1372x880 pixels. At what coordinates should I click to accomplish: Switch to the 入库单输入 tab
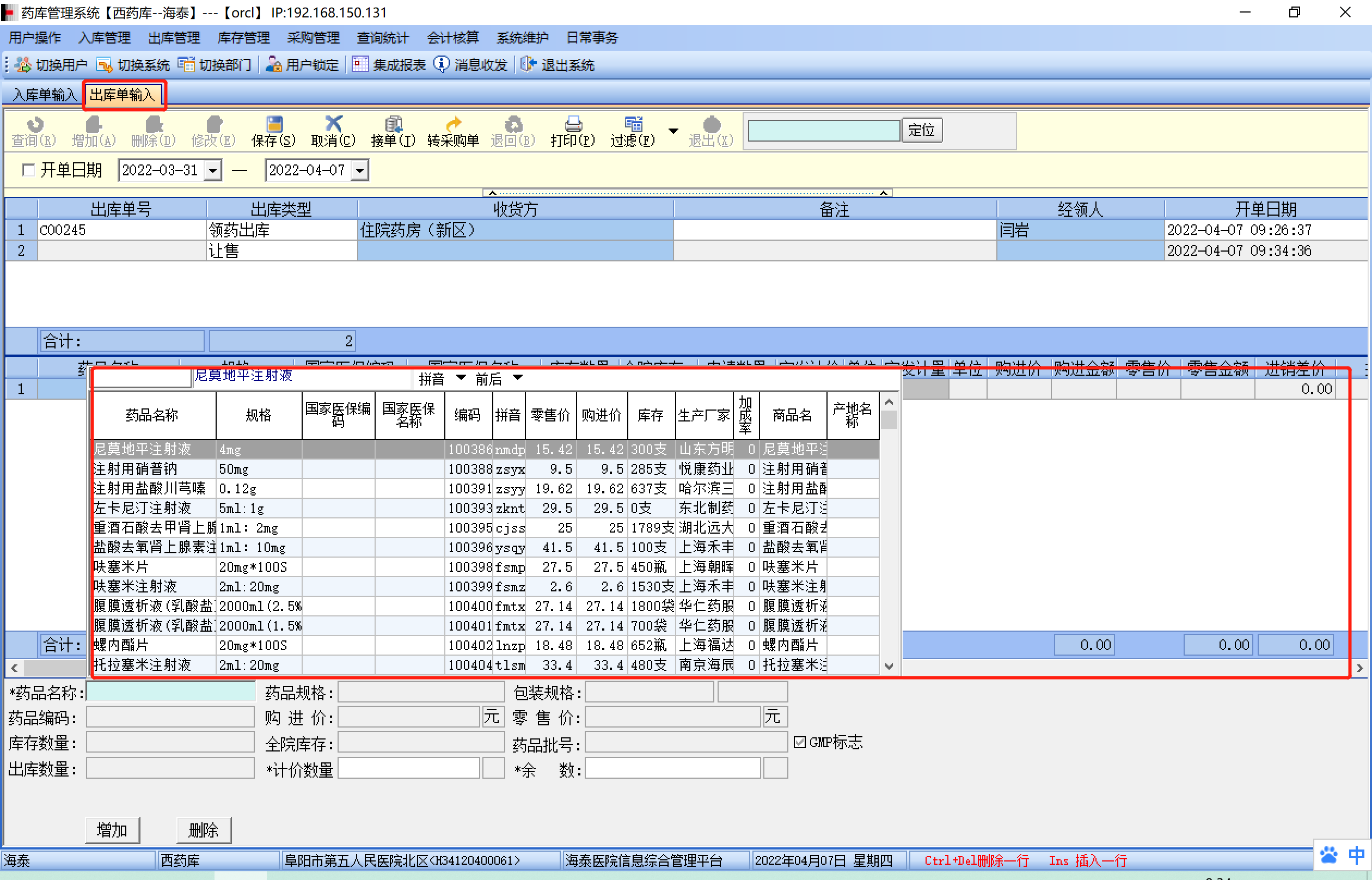(x=45, y=95)
